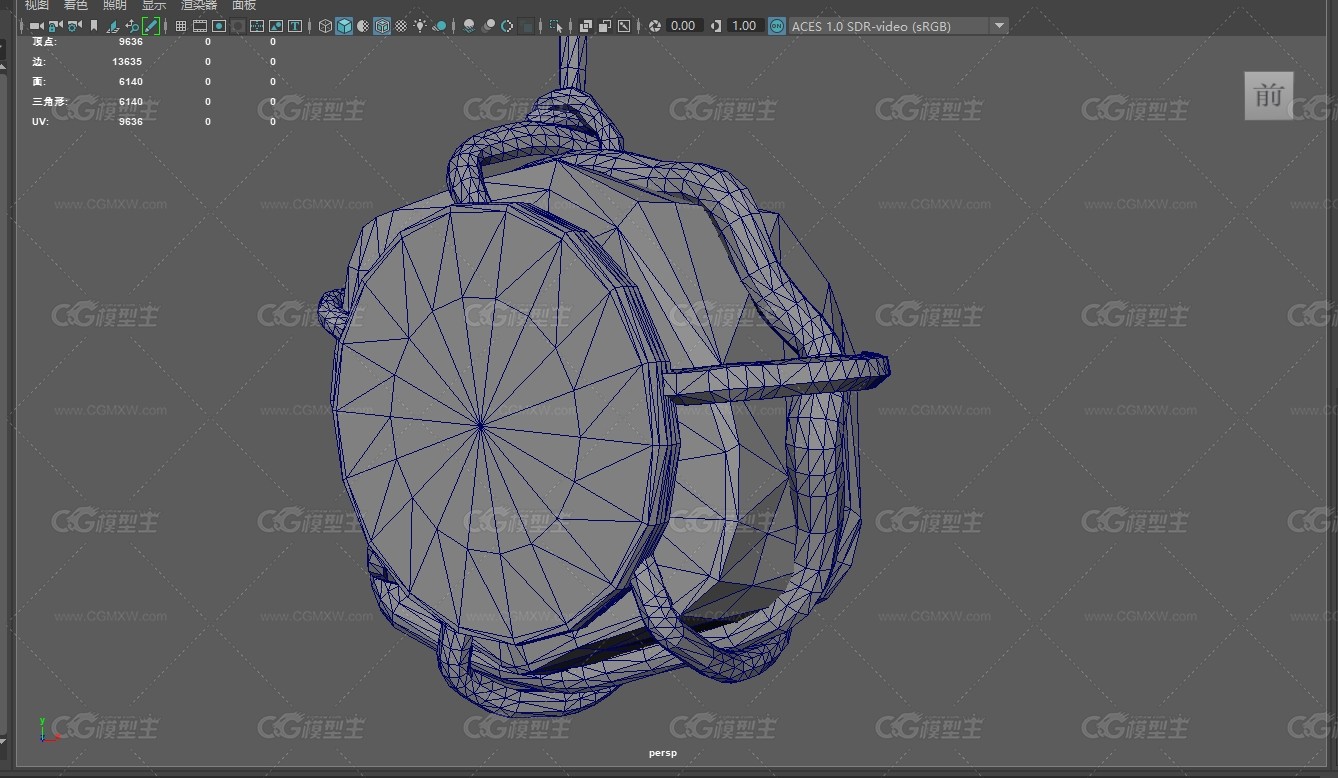The image size is (1338, 778).
Task: Click the persp camera name label
Action: click(662, 753)
